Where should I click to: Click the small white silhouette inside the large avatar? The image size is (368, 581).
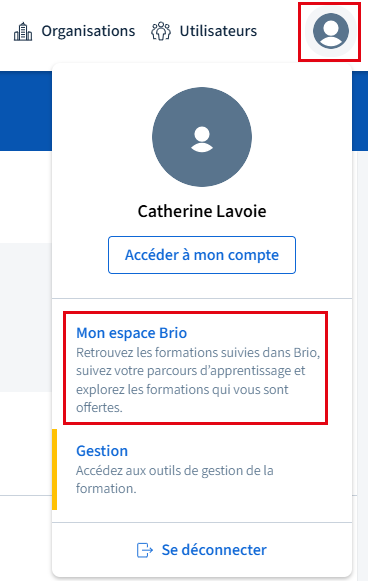pyautogui.click(x=202, y=139)
